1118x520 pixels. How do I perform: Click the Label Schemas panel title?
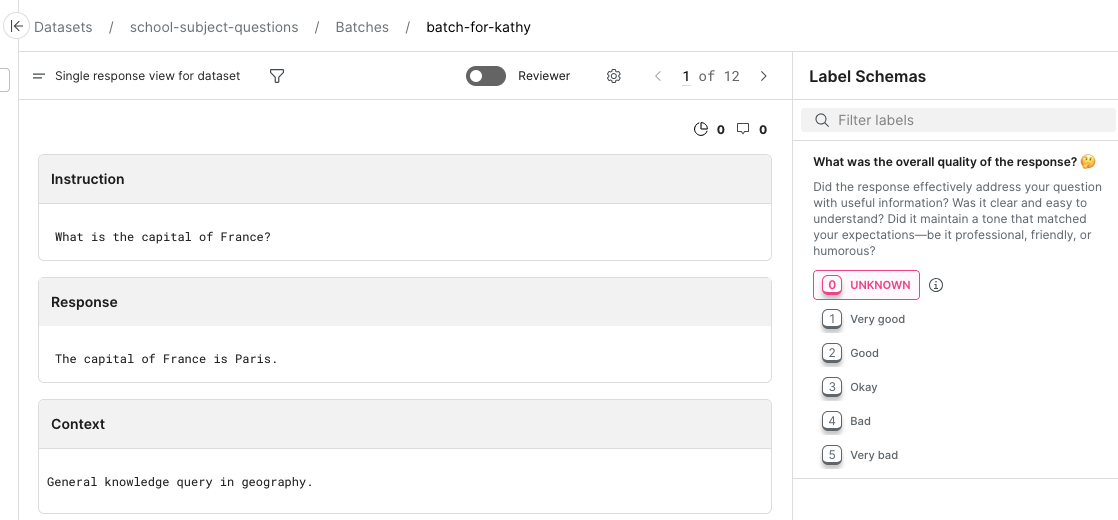[x=868, y=76]
